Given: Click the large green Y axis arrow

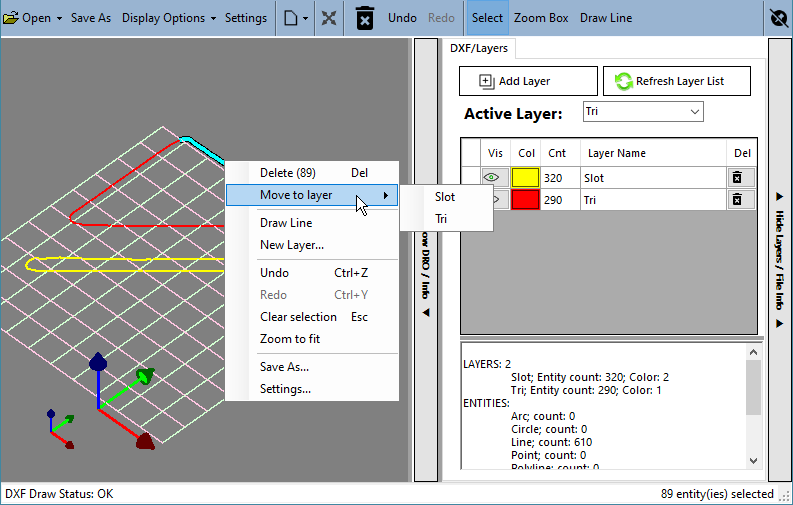Looking at the screenshot, I should (145, 377).
